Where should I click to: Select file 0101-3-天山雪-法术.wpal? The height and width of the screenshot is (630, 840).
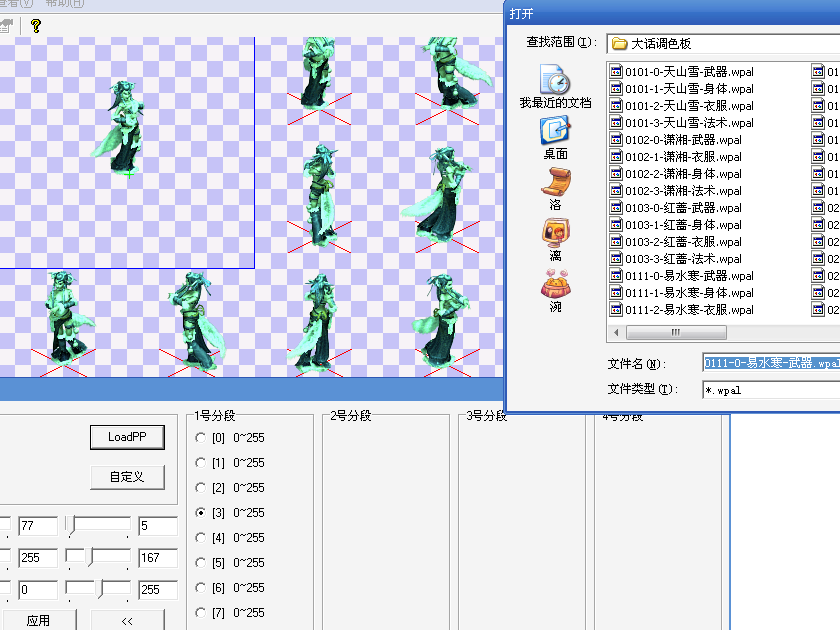point(682,123)
